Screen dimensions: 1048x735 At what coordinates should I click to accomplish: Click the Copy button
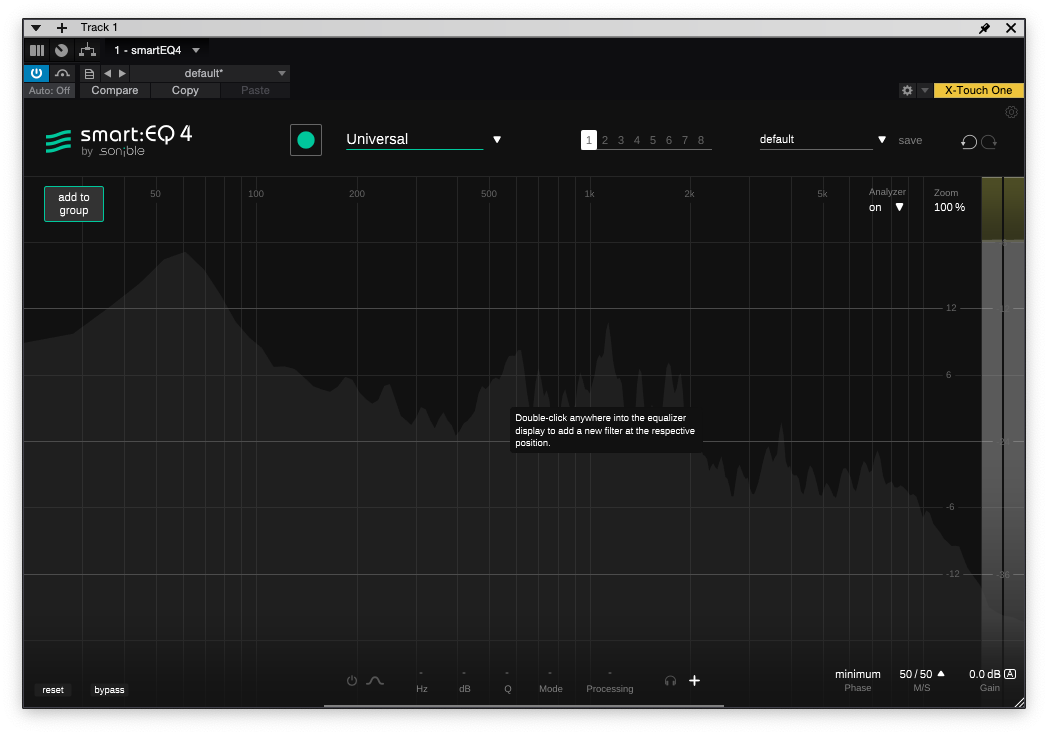tap(185, 90)
